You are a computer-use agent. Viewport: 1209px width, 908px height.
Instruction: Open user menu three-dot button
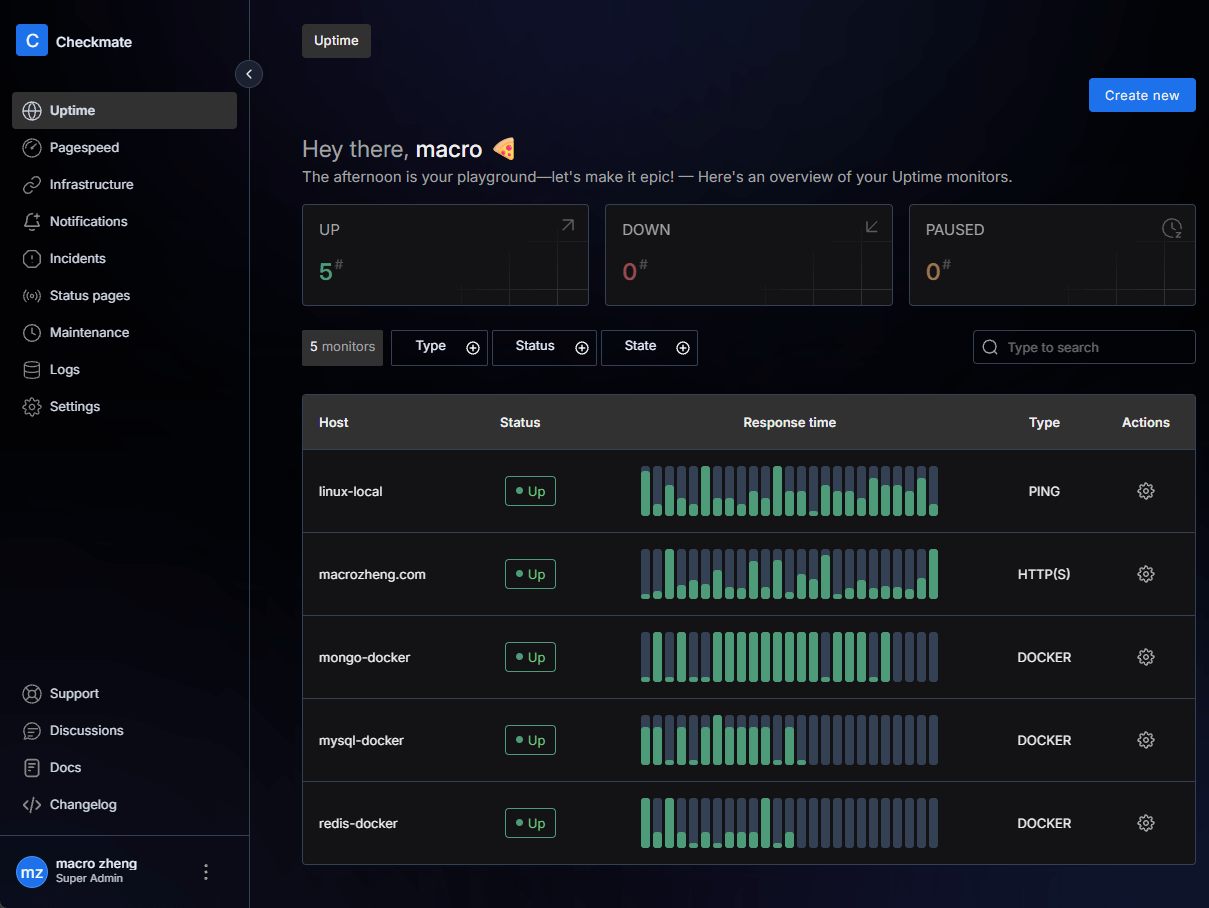(206, 872)
